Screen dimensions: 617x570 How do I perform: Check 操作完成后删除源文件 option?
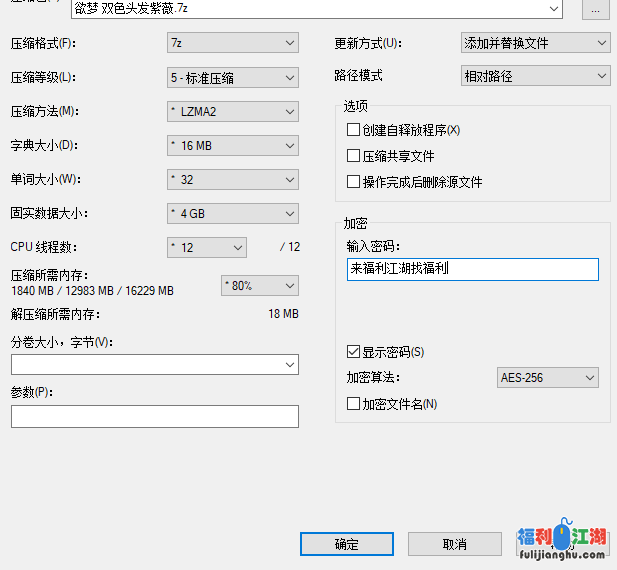point(353,182)
